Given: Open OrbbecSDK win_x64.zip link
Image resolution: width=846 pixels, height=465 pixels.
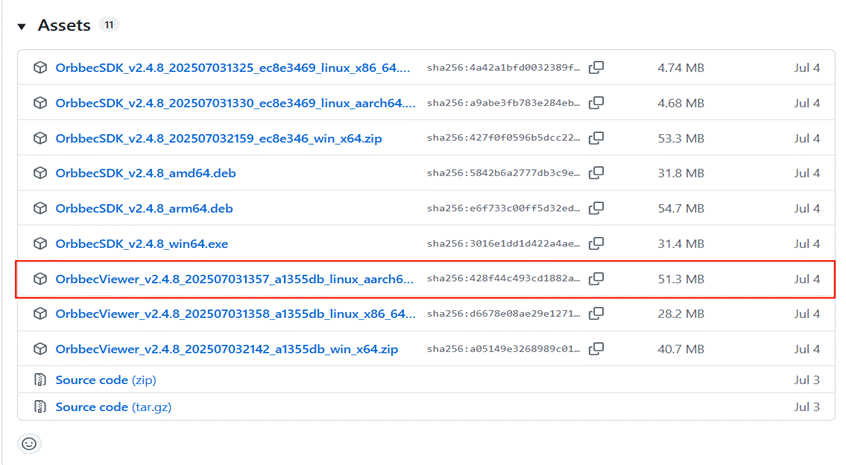Looking at the screenshot, I should tap(219, 139).
